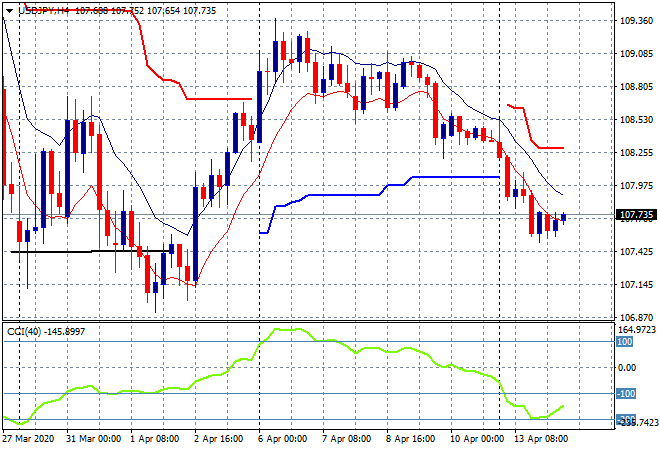Select the CCI -100 level label

click(626, 394)
